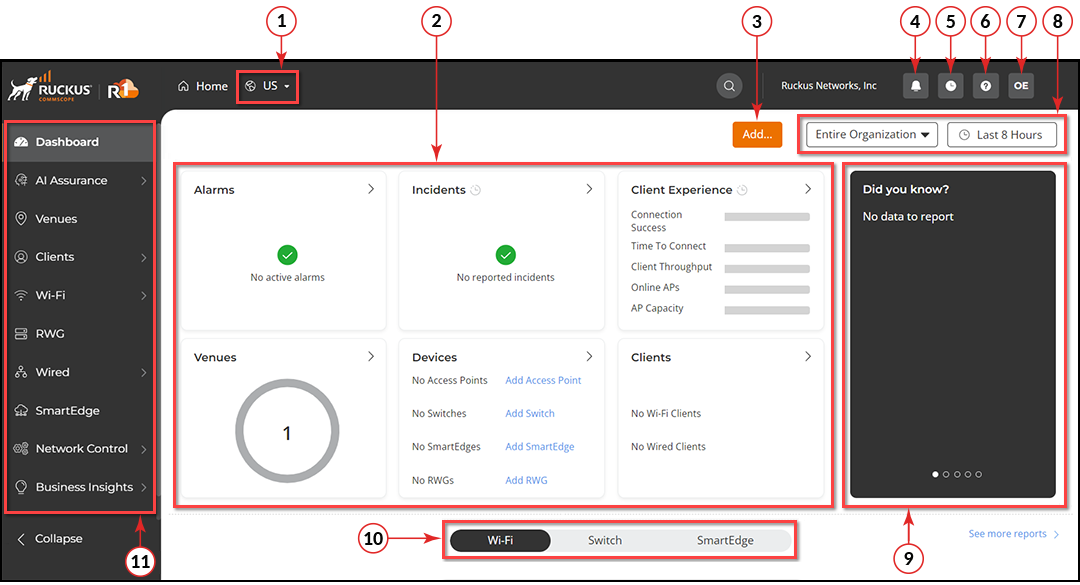The height and width of the screenshot is (585, 1080).
Task: Click the clock icon beside Incidents
Action: tap(475, 190)
